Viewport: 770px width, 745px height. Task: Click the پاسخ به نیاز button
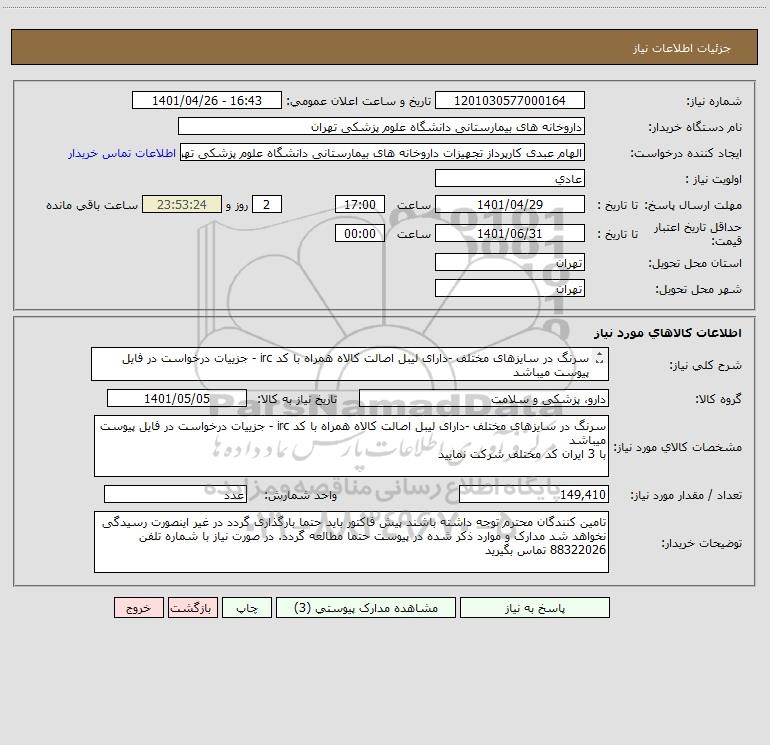pyautogui.click(x=534, y=607)
